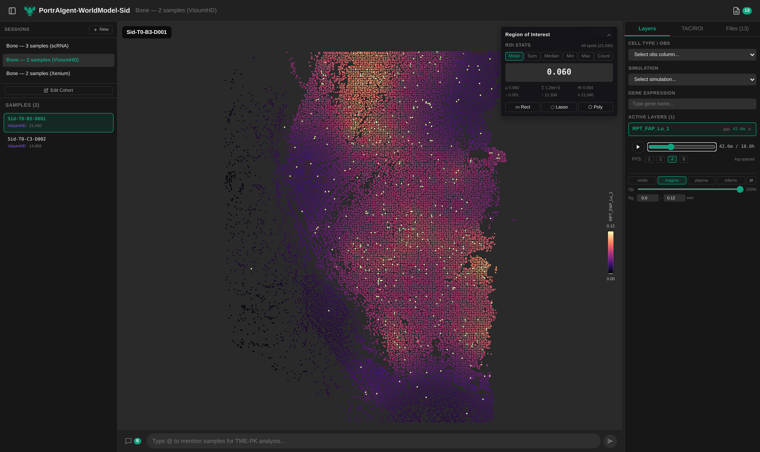Select the Count statistic
The width and height of the screenshot is (760, 452).
tap(603, 56)
